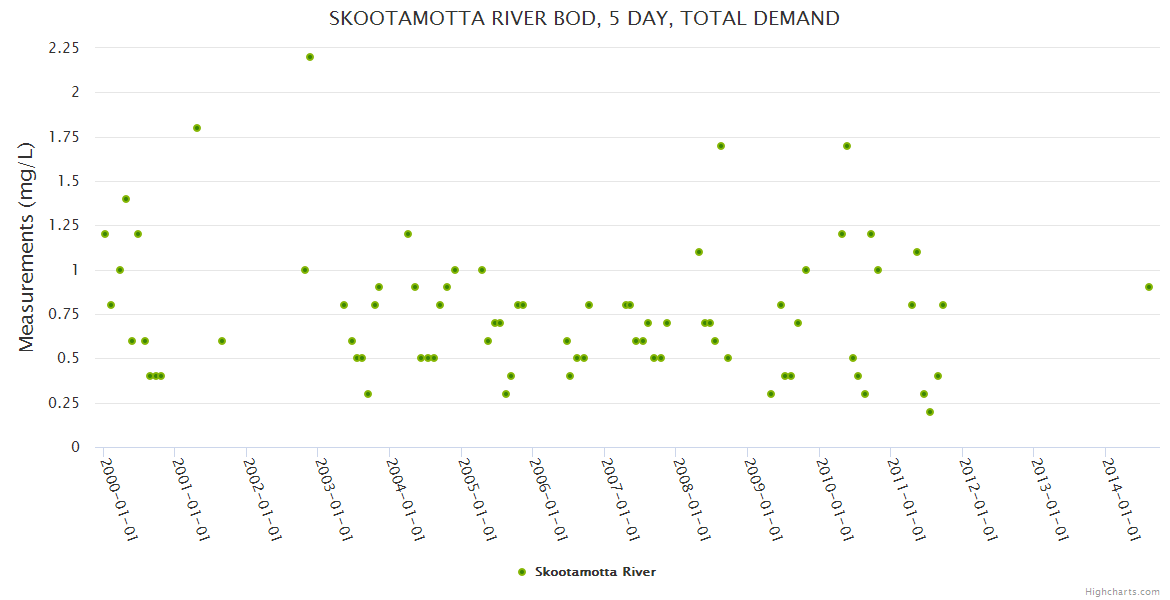
Task: Click the green legend marker dot
Action: pos(520,572)
